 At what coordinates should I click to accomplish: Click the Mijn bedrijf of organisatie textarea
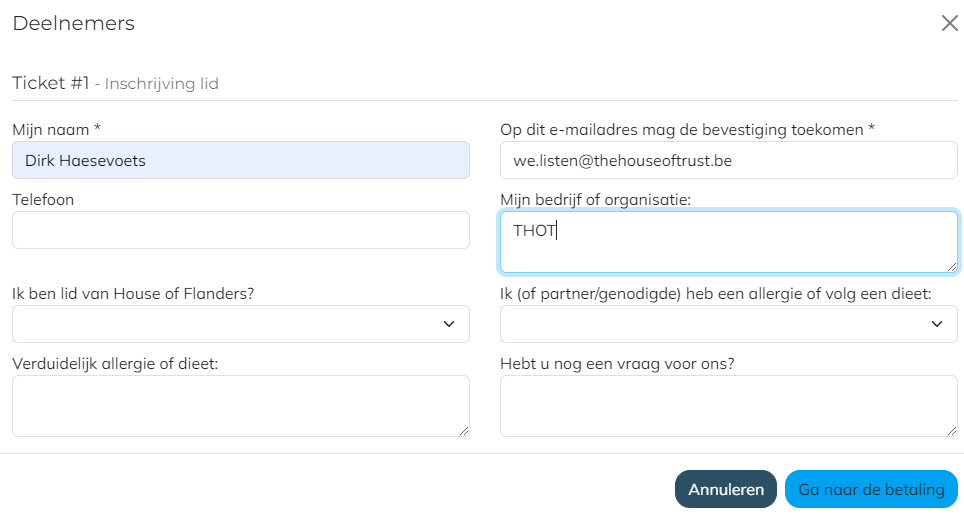[x=729, y=242]
